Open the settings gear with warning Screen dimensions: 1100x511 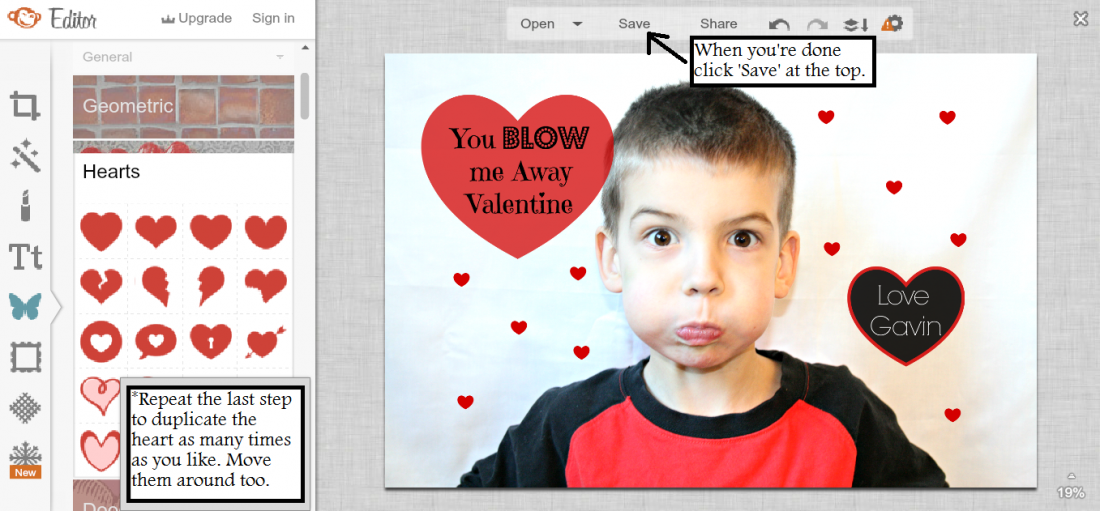point(892,24)
